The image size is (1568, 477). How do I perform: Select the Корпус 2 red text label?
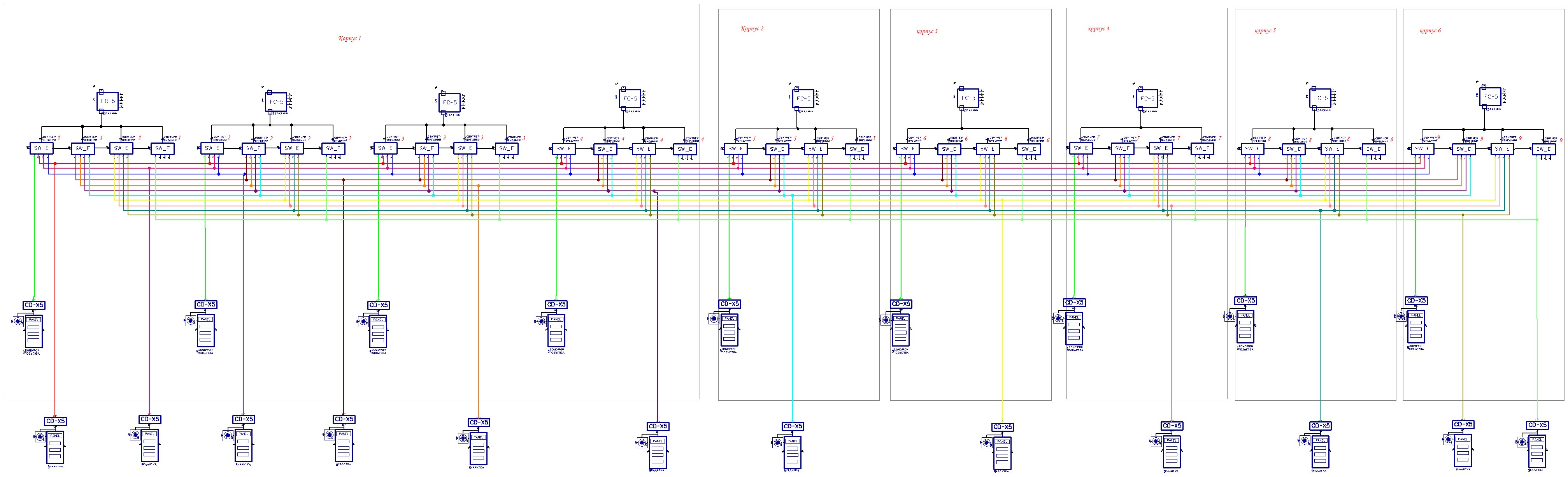(752, 29)
